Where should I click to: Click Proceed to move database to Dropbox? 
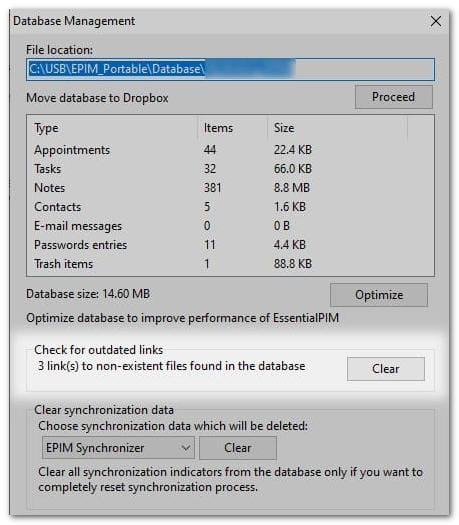coord(393,97)
